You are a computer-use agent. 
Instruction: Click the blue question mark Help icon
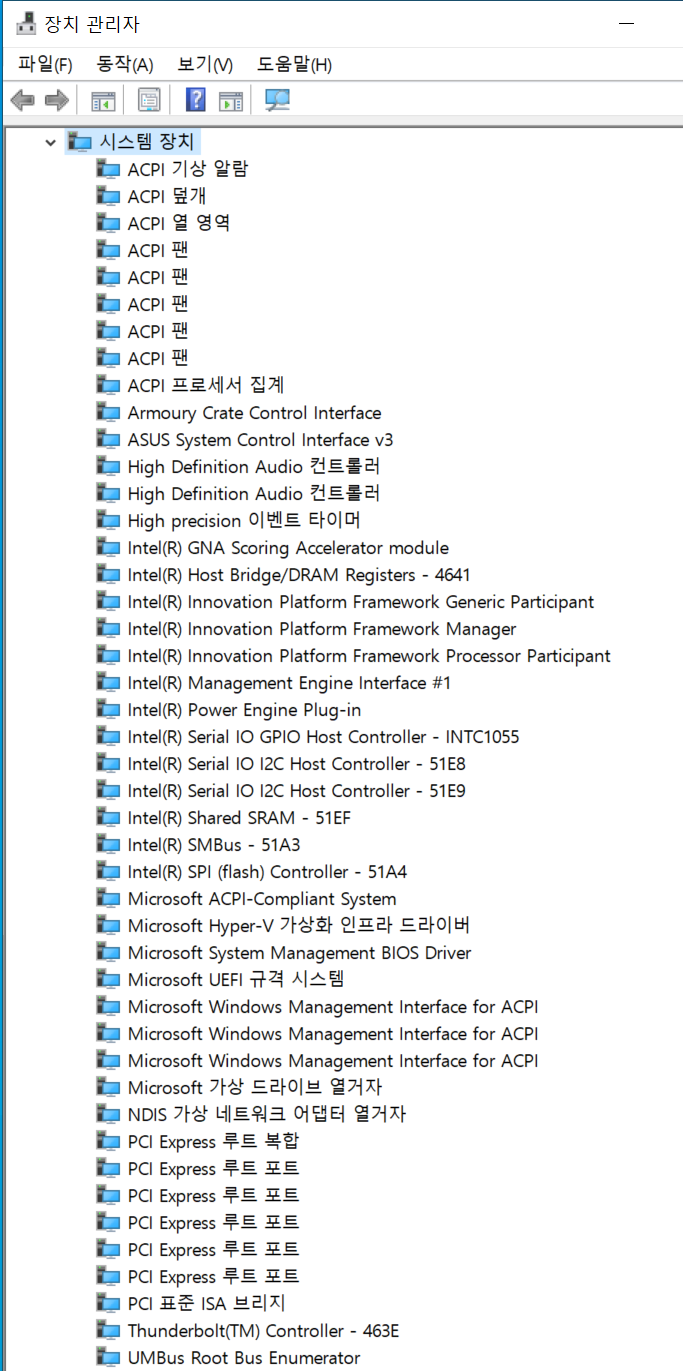pos(197,100)
